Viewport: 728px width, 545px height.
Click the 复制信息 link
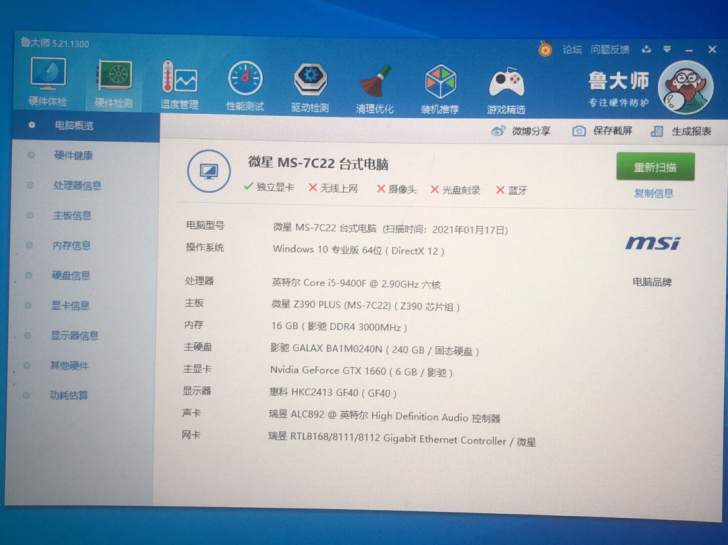654,193
